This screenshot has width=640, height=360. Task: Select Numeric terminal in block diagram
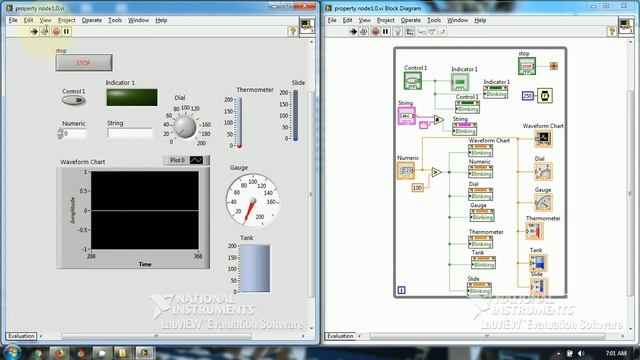click(406, 170)
